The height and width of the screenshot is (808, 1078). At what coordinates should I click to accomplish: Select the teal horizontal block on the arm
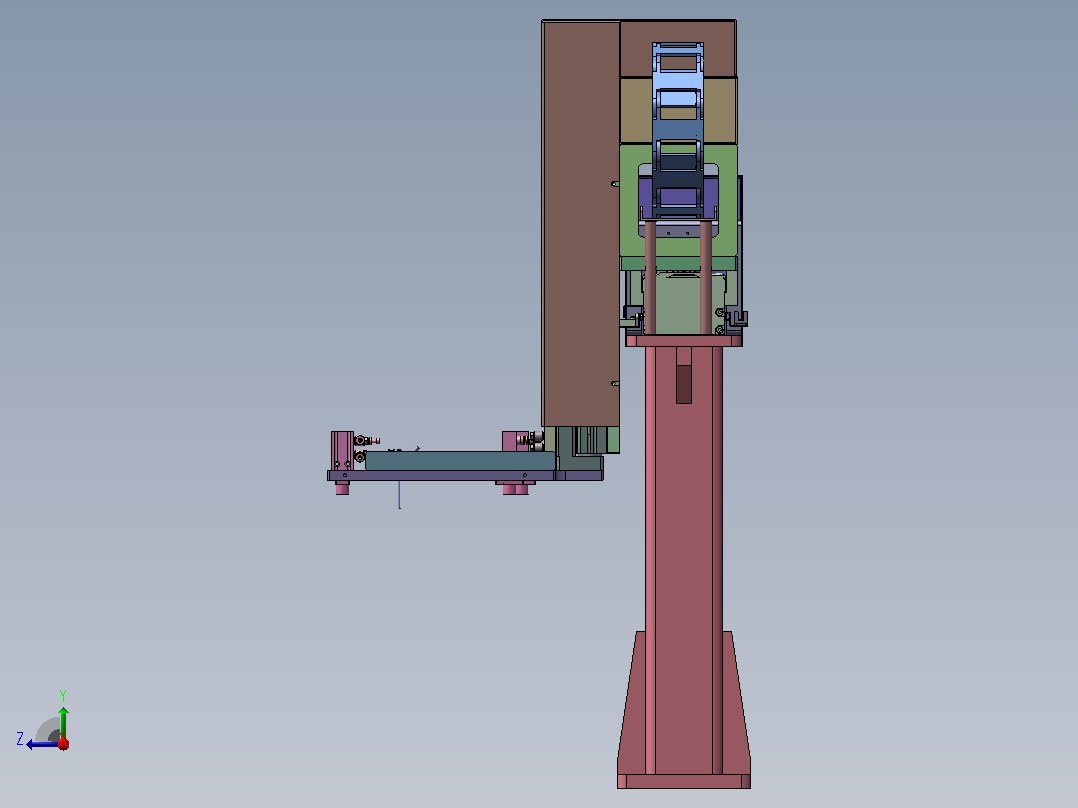[460, 461]
